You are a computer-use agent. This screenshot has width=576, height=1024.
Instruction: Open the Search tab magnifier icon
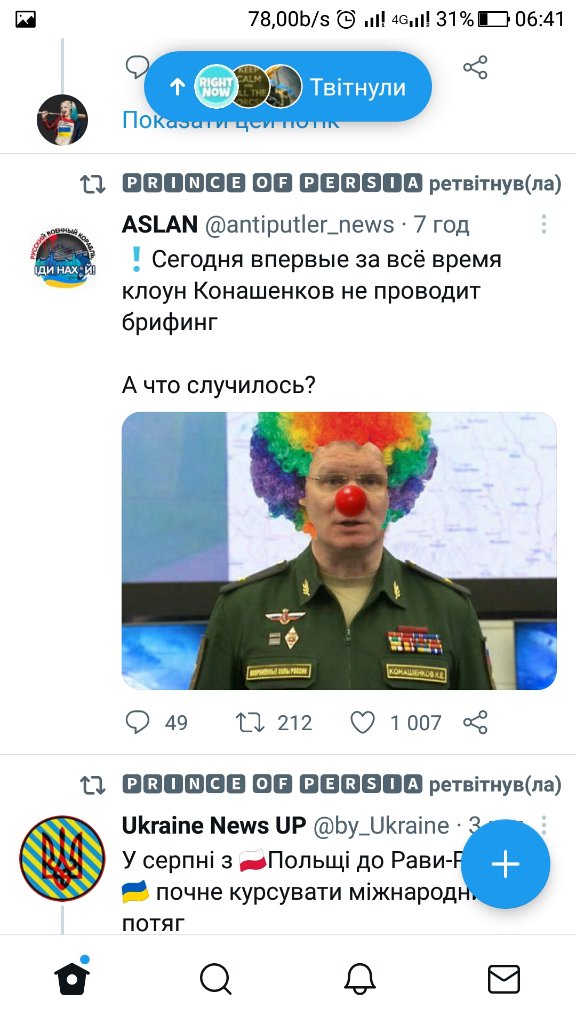click(216, 980)
